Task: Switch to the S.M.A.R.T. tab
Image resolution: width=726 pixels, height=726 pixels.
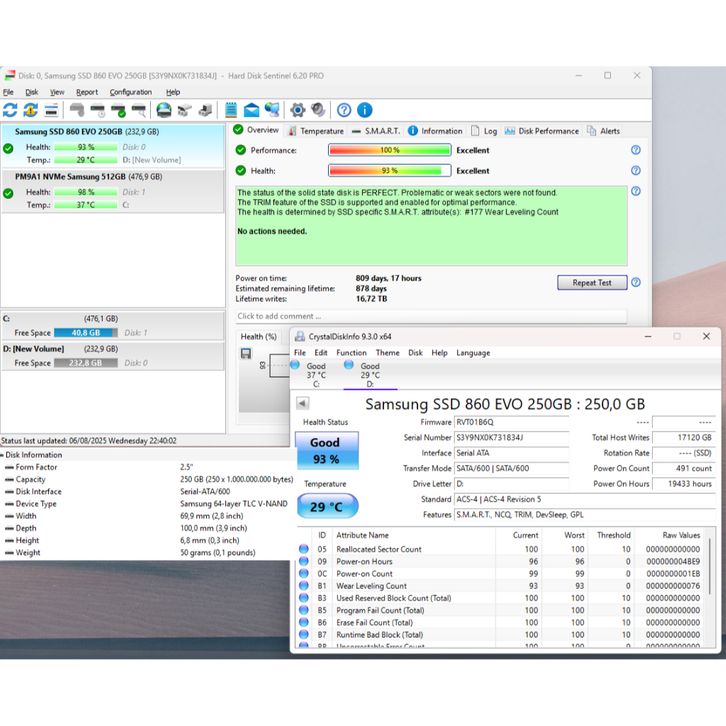Action: point(376,131)
